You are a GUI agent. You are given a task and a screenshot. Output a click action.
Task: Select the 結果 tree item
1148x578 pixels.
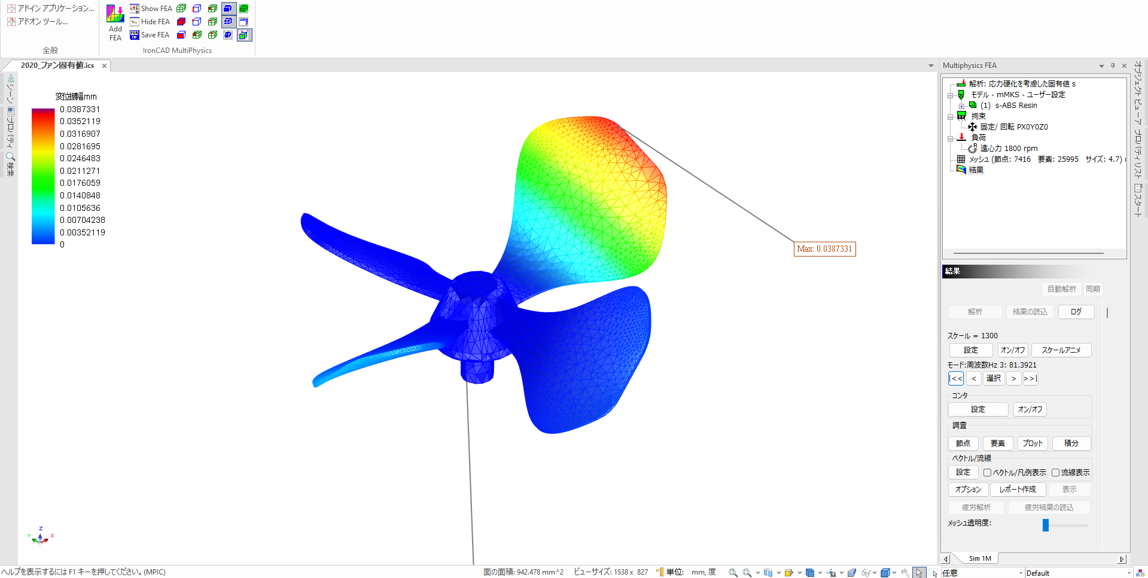tap(977, 170)
